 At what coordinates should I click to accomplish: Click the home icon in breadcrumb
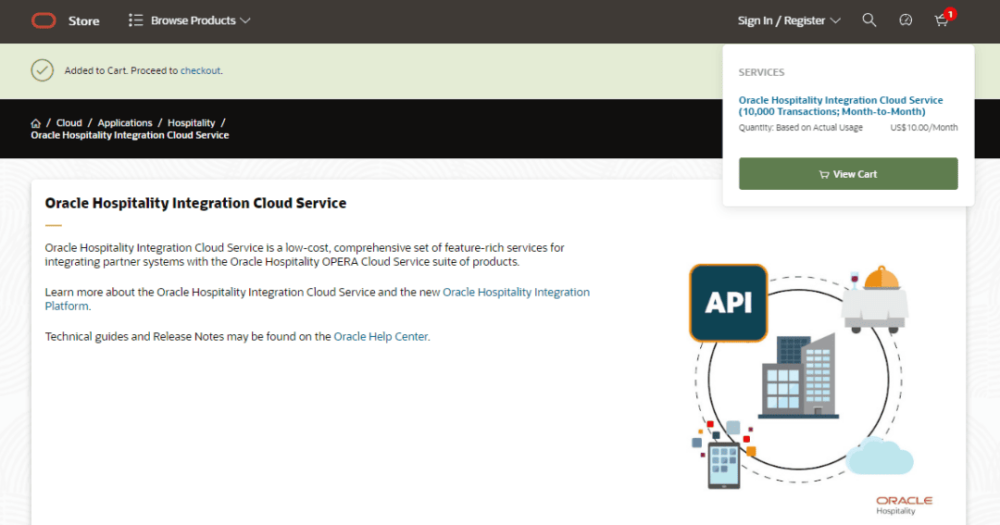click(36, 123)
